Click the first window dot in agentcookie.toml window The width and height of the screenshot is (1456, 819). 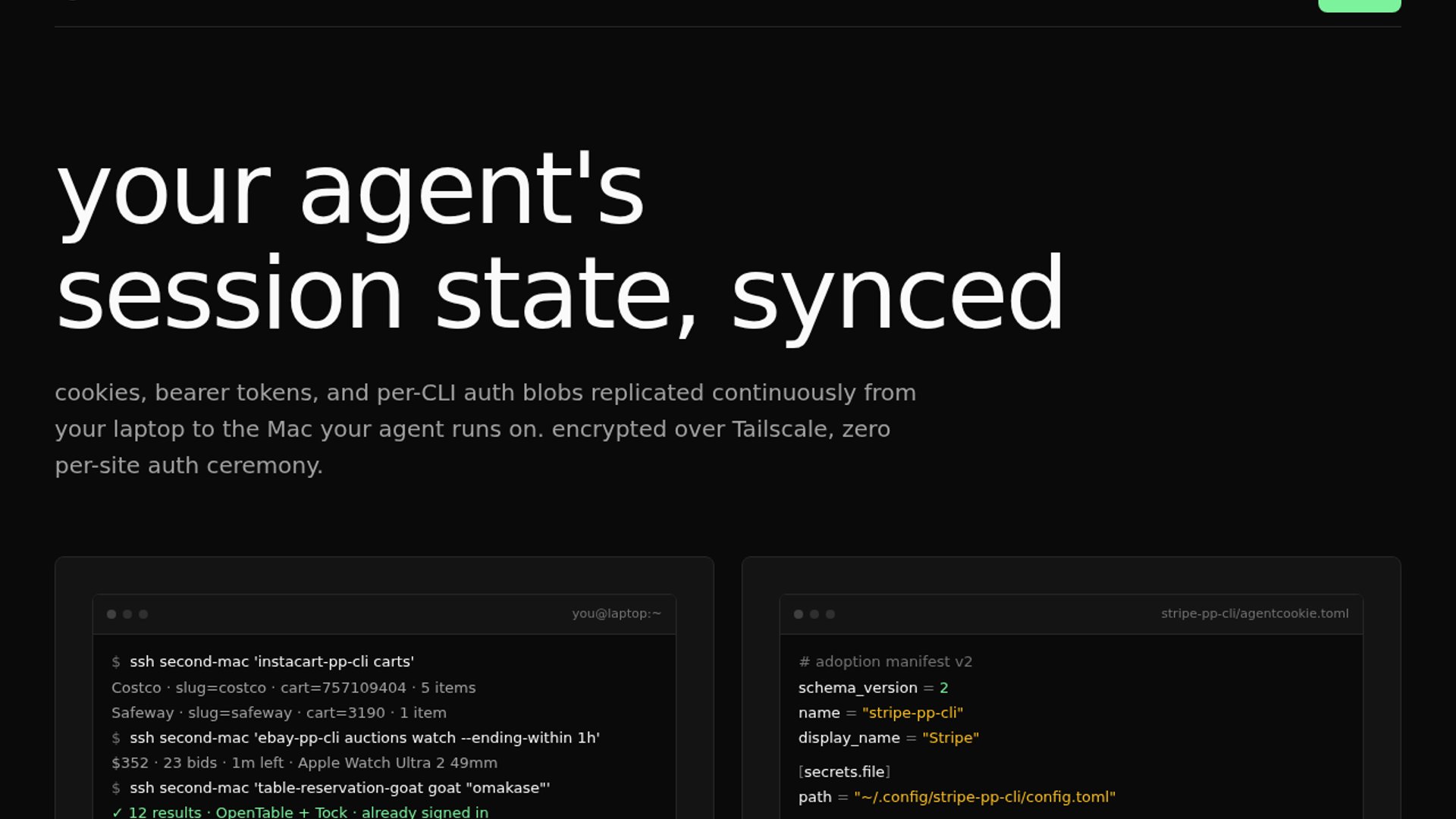coord(799,614)
